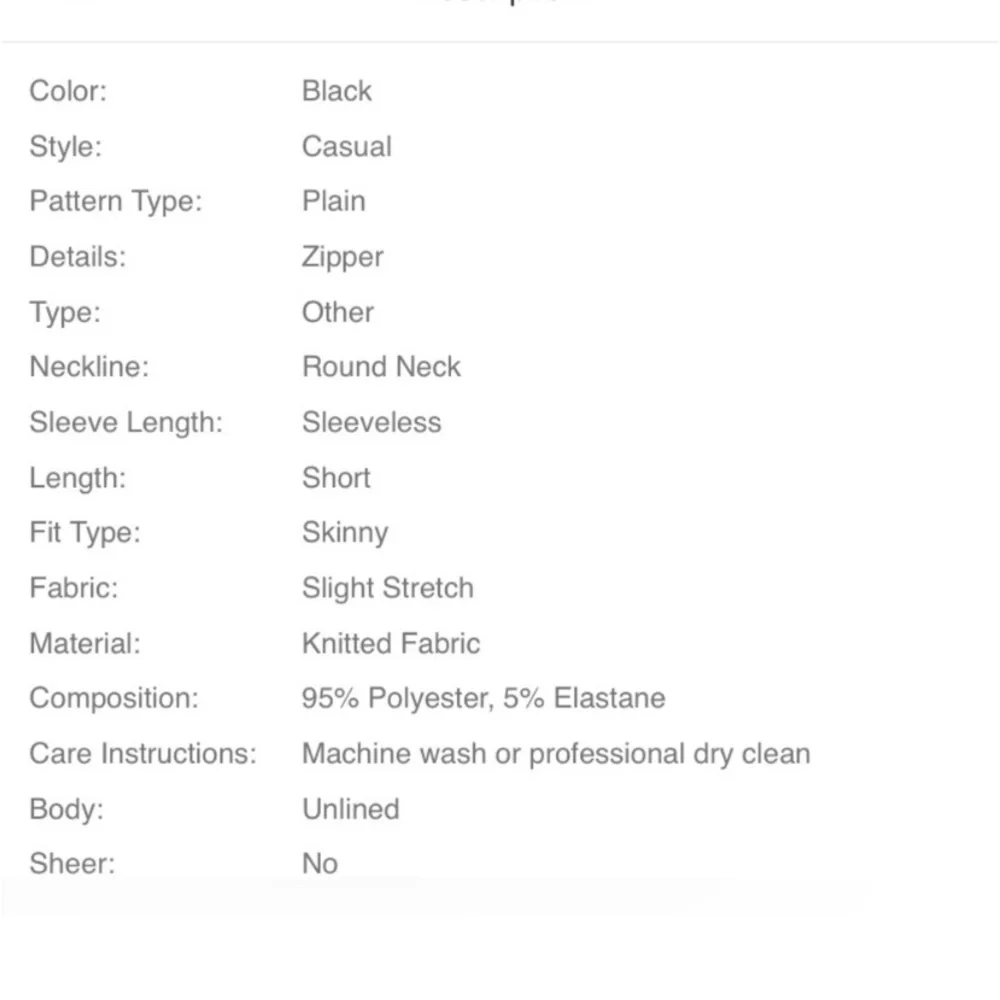Click the "Composition:" label

pos(114,698)
